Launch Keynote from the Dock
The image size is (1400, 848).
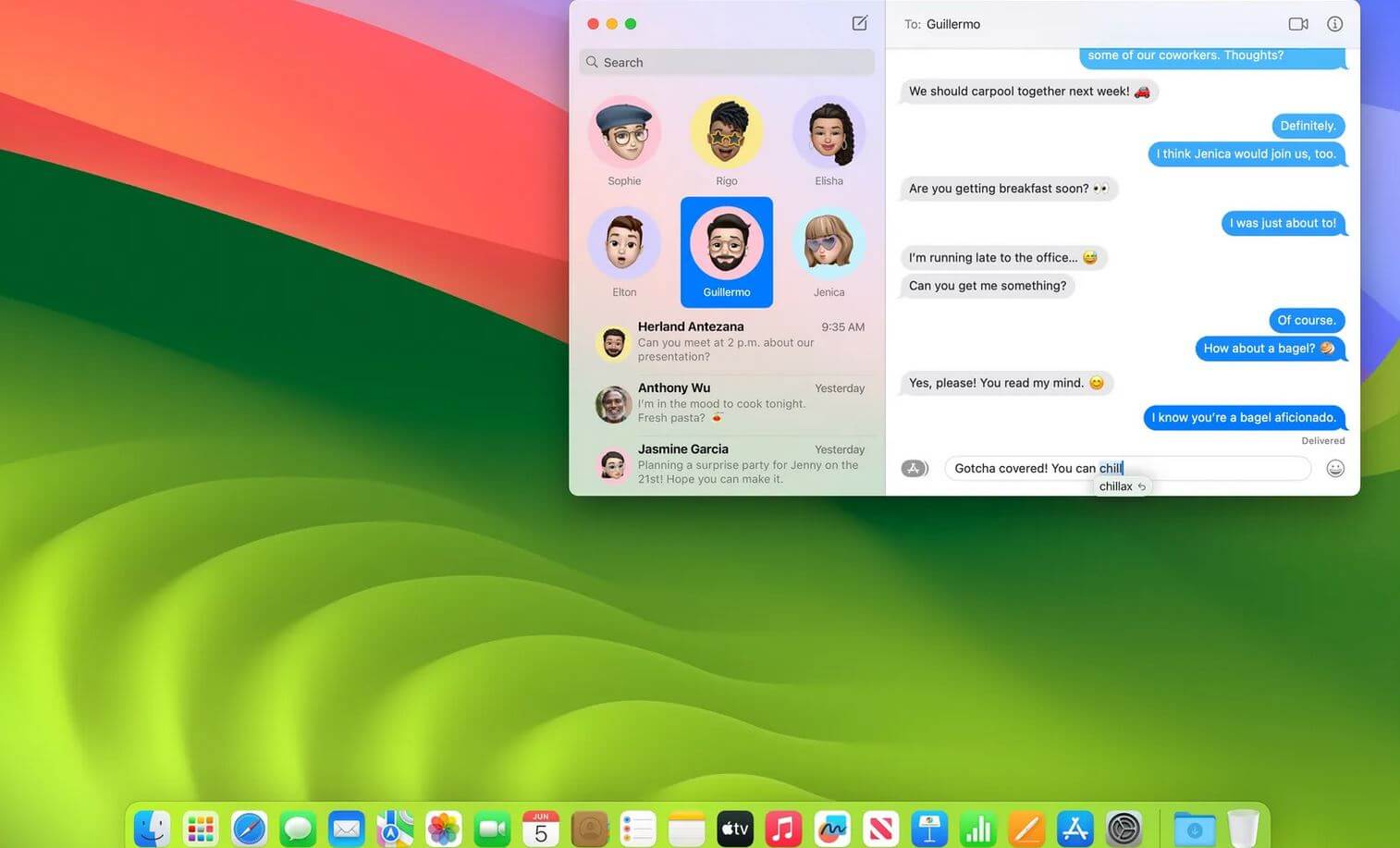coord(929,829)
